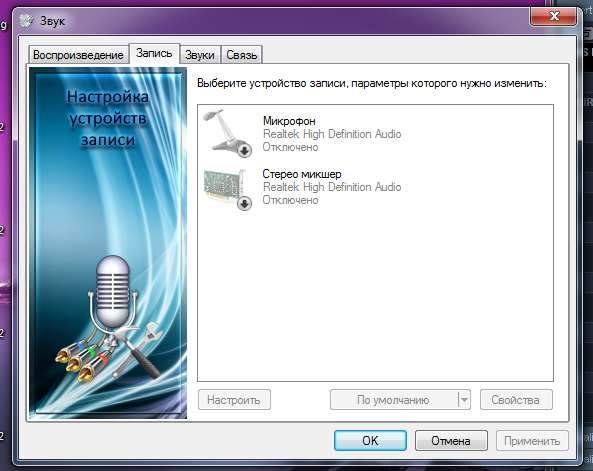Click the speaker icon in the Звук title bar

click(x=26, y=20)
